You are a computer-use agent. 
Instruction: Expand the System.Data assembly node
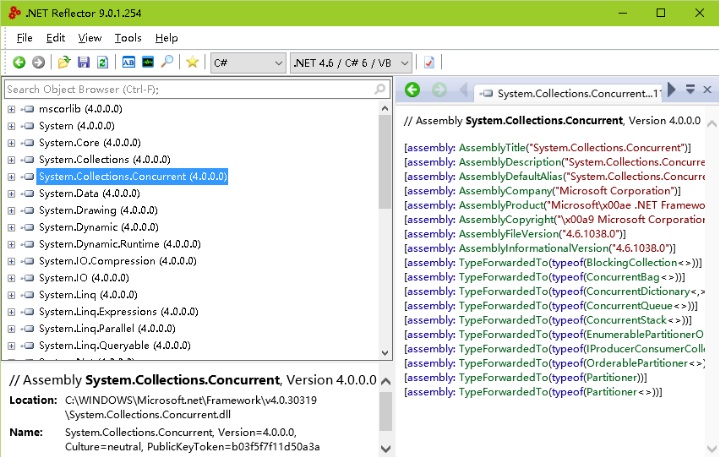(11, 193)
